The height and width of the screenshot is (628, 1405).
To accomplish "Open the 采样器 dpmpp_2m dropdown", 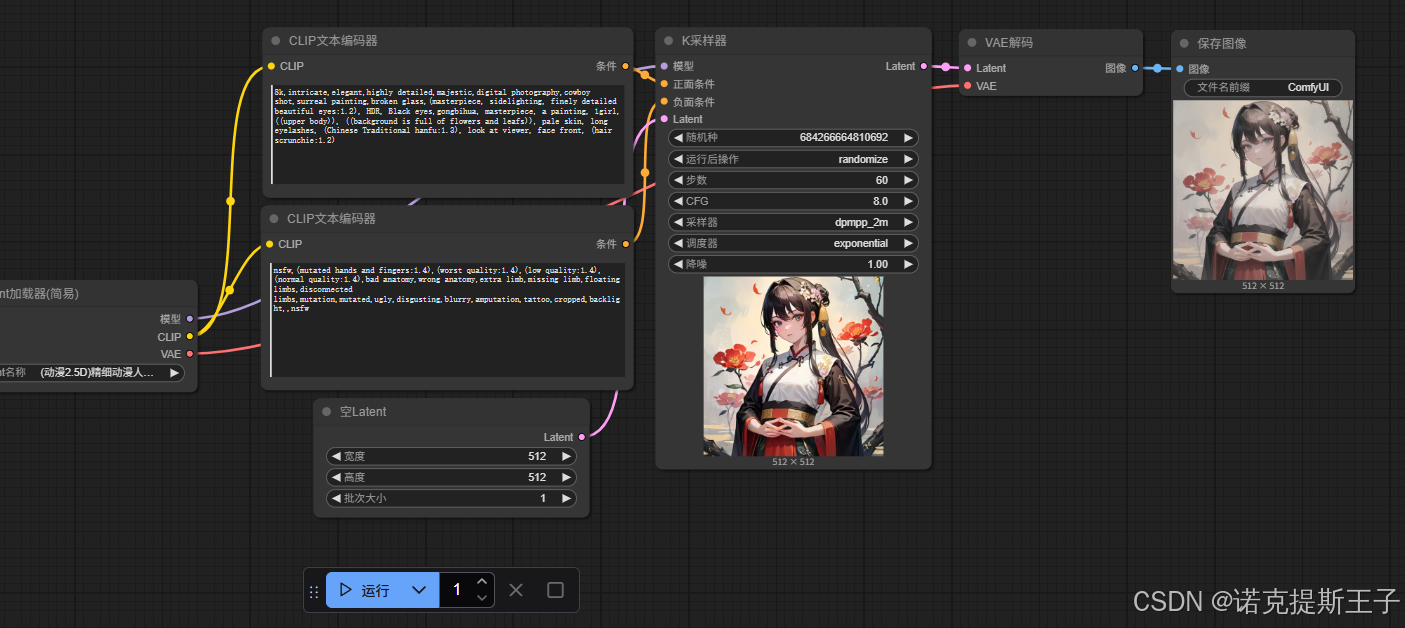I will (x=793, y=222).
